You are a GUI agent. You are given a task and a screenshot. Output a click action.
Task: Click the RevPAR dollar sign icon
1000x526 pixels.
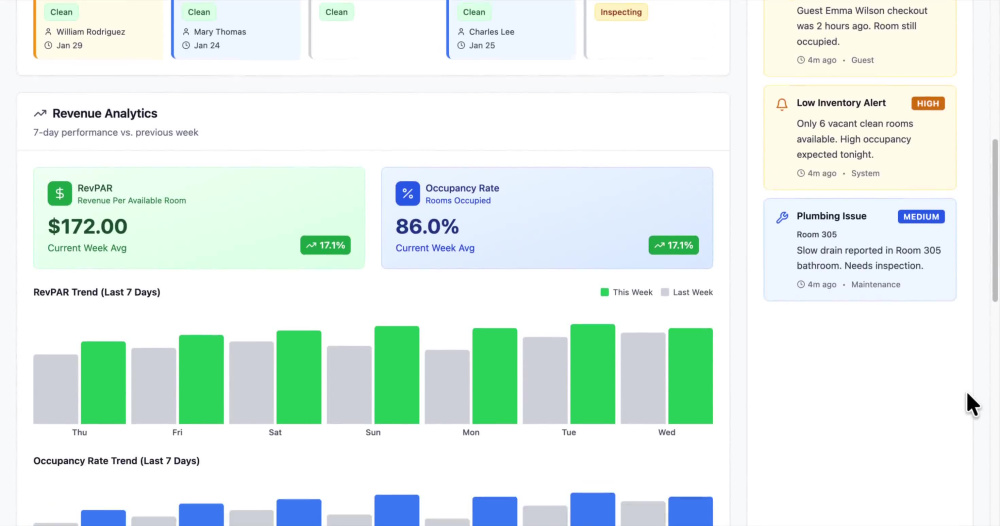pyautogui.click(x=59, y=193)
